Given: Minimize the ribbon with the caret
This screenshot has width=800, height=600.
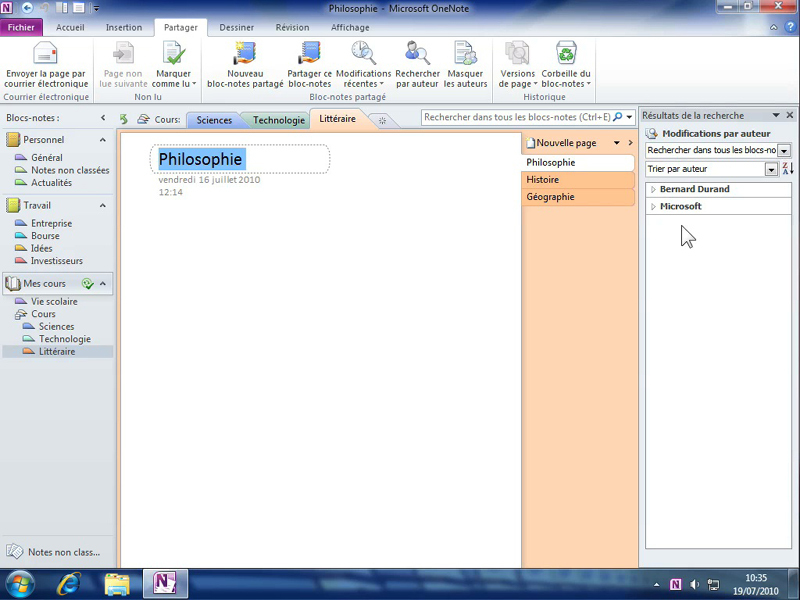Looking at the screenshot, I should 774,28.
